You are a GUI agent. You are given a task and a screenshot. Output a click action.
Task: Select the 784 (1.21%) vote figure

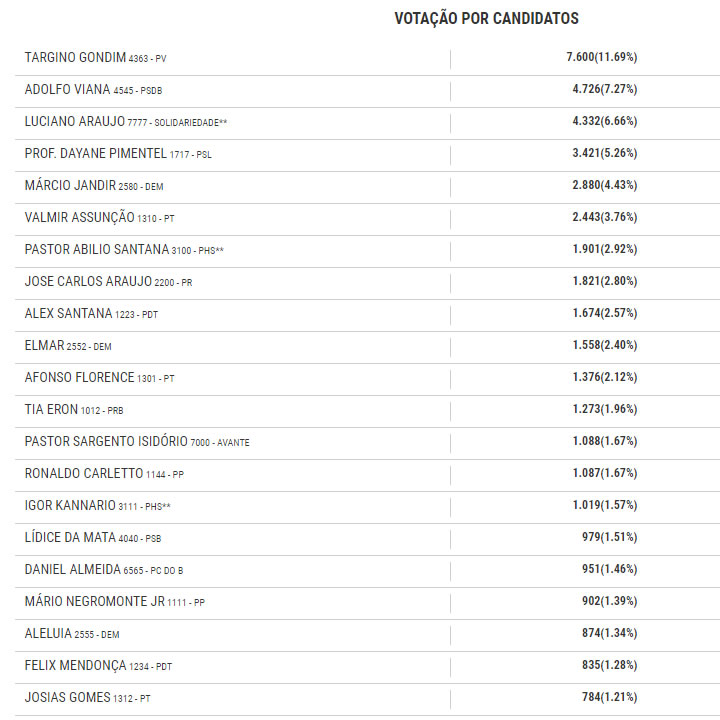point(611,697)
